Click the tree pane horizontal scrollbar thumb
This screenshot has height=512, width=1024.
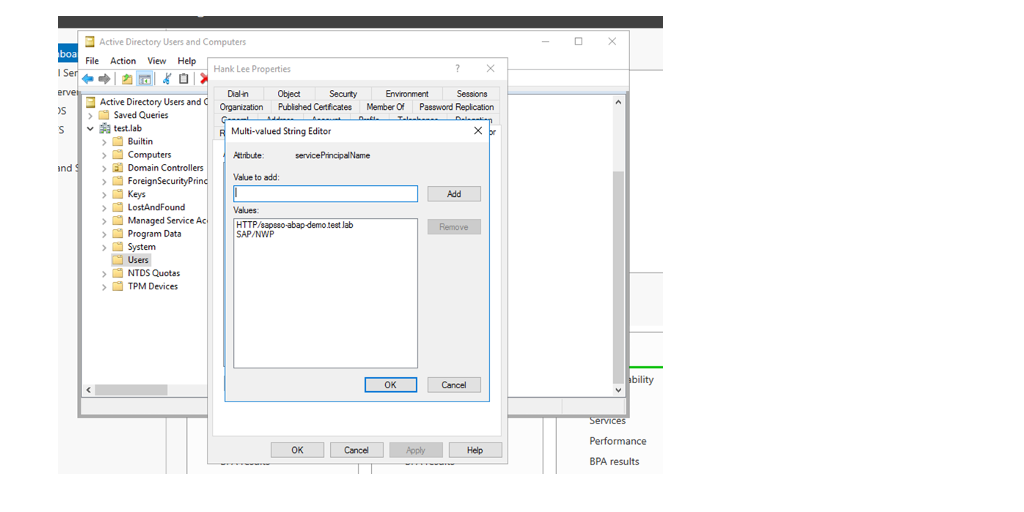click(x=131, y=390)
